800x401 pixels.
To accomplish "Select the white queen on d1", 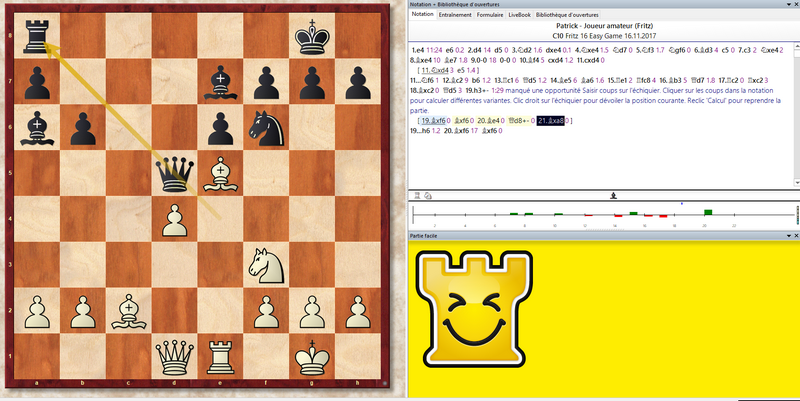I will coord(174,357).
